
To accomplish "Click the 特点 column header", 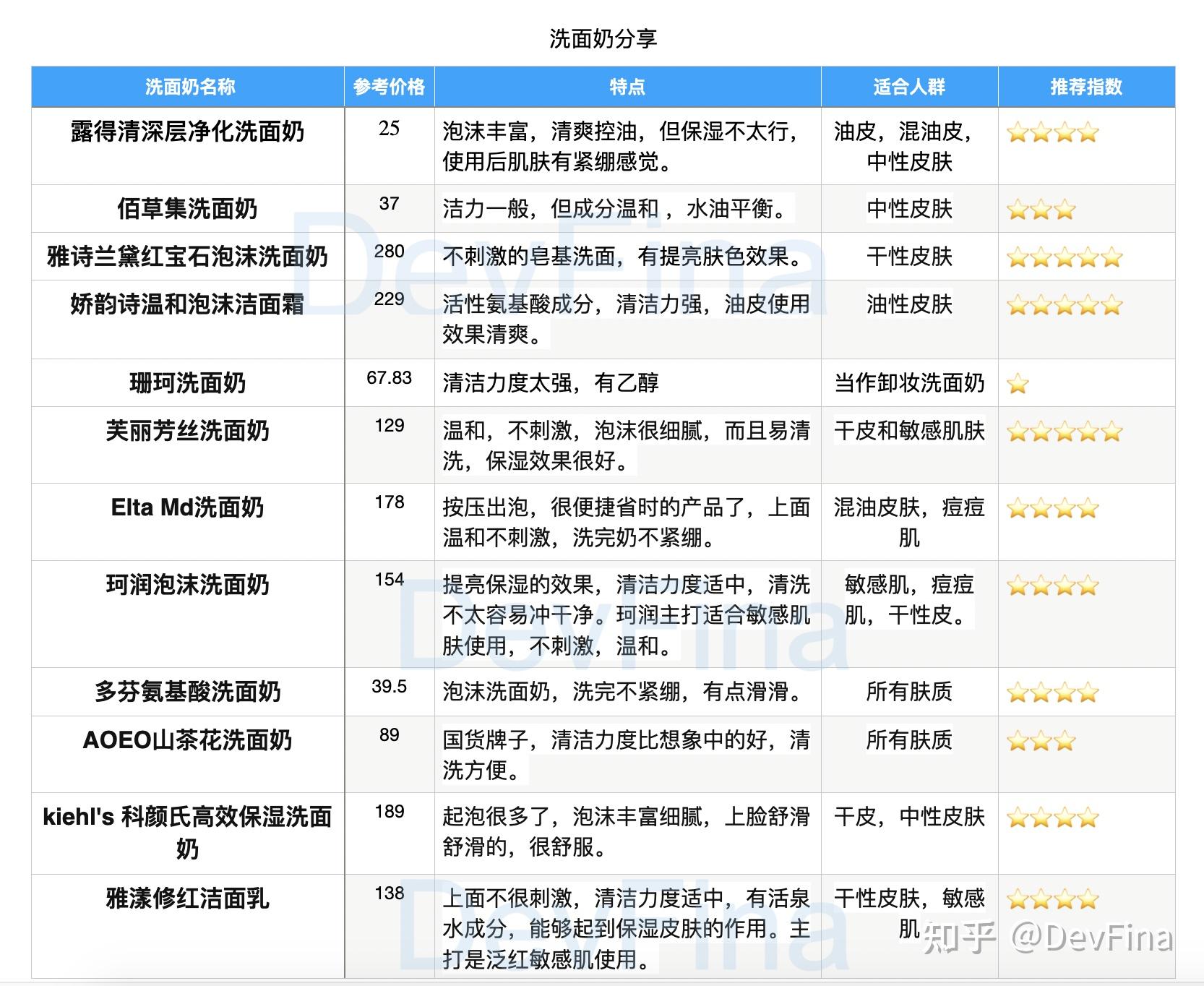I will pos(627,87).
